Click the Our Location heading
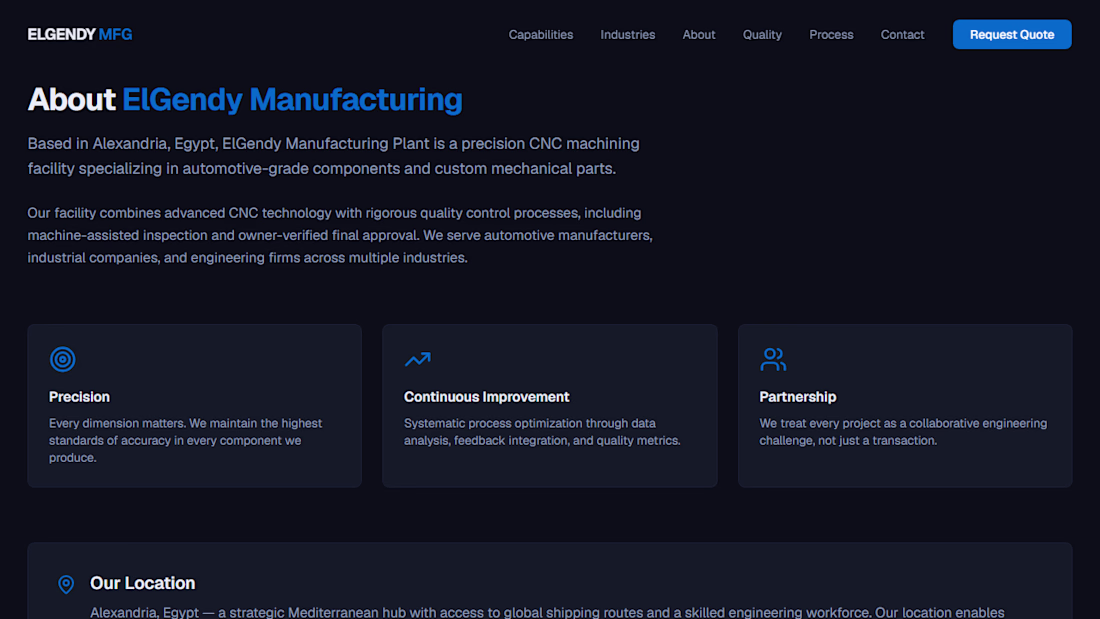 pos(142,583)
